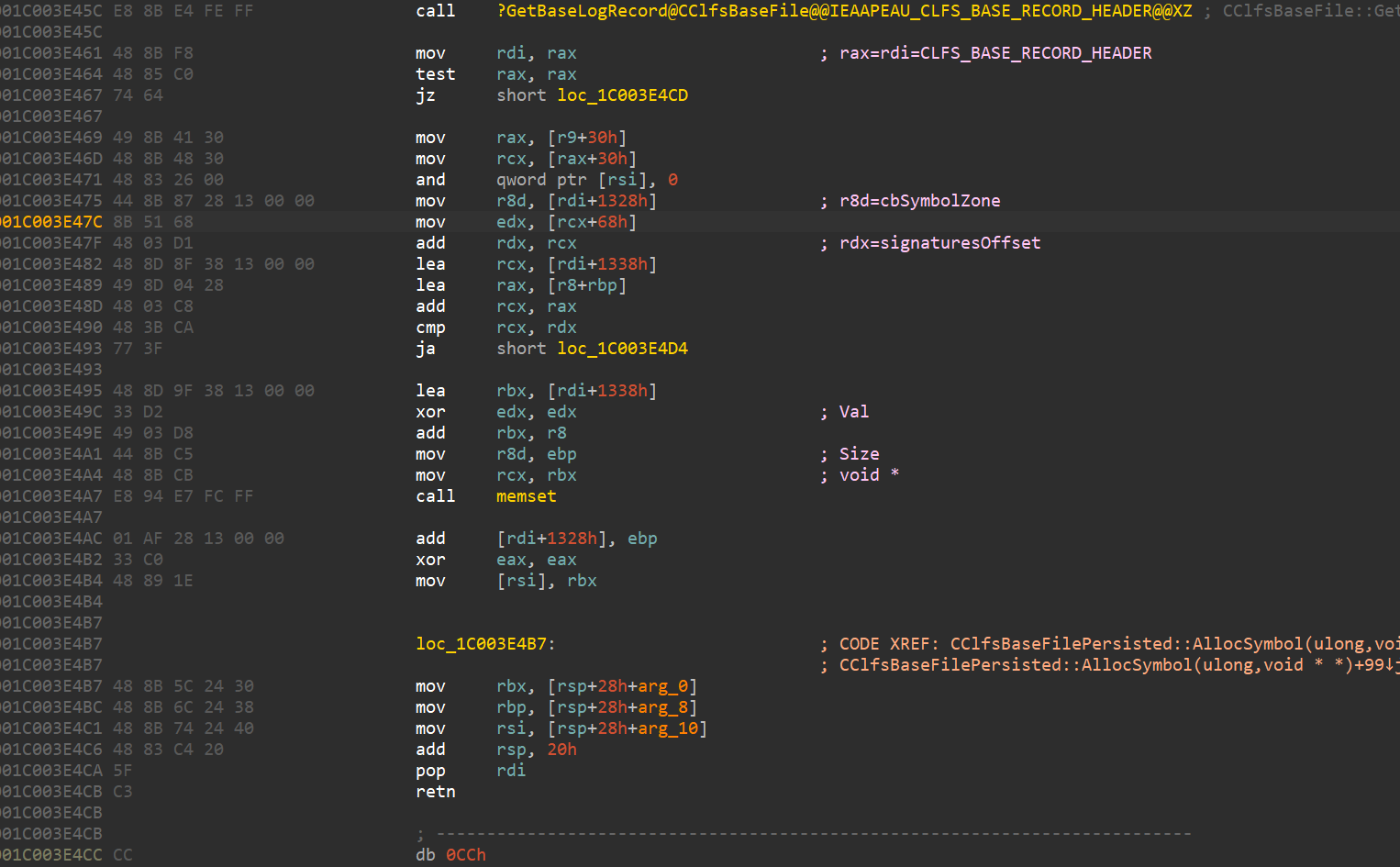Click the rax=rdi=CLFS_BASE_RECORD_HEADER comment

click(x=986, y=53)
